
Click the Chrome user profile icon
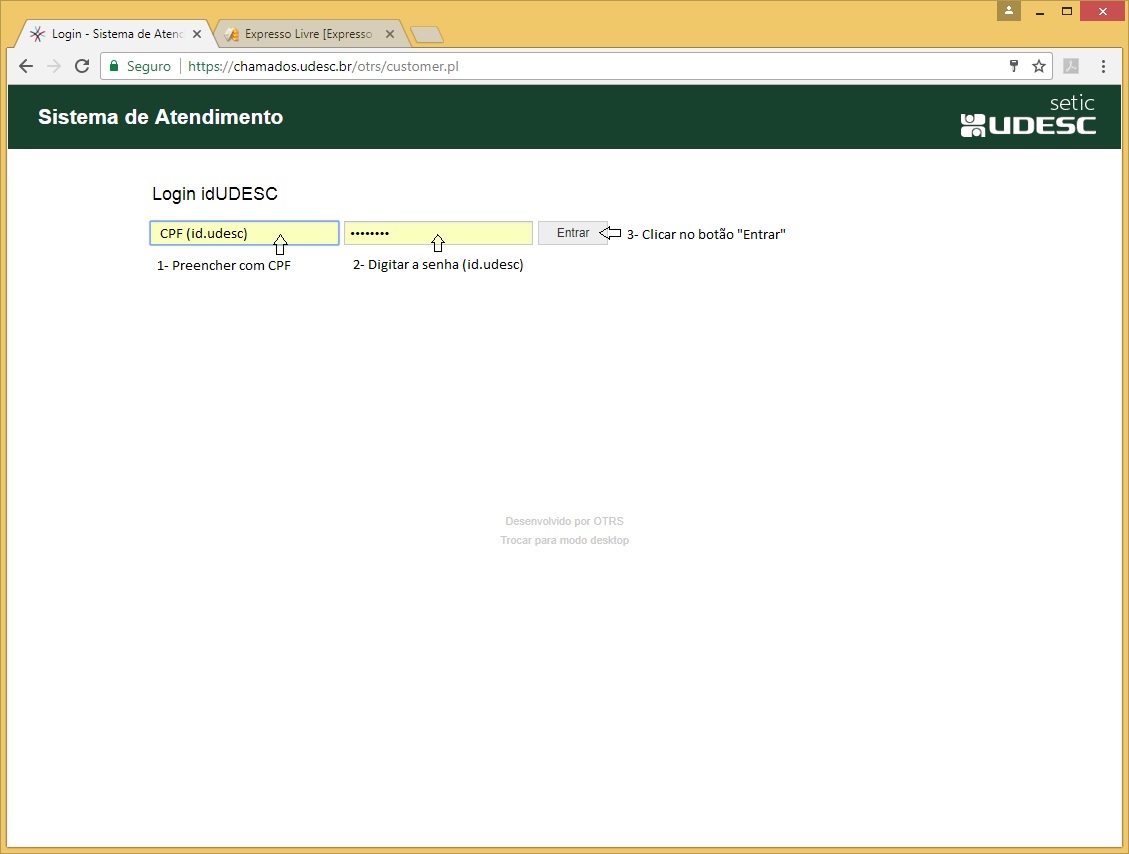pos(1009,11)
